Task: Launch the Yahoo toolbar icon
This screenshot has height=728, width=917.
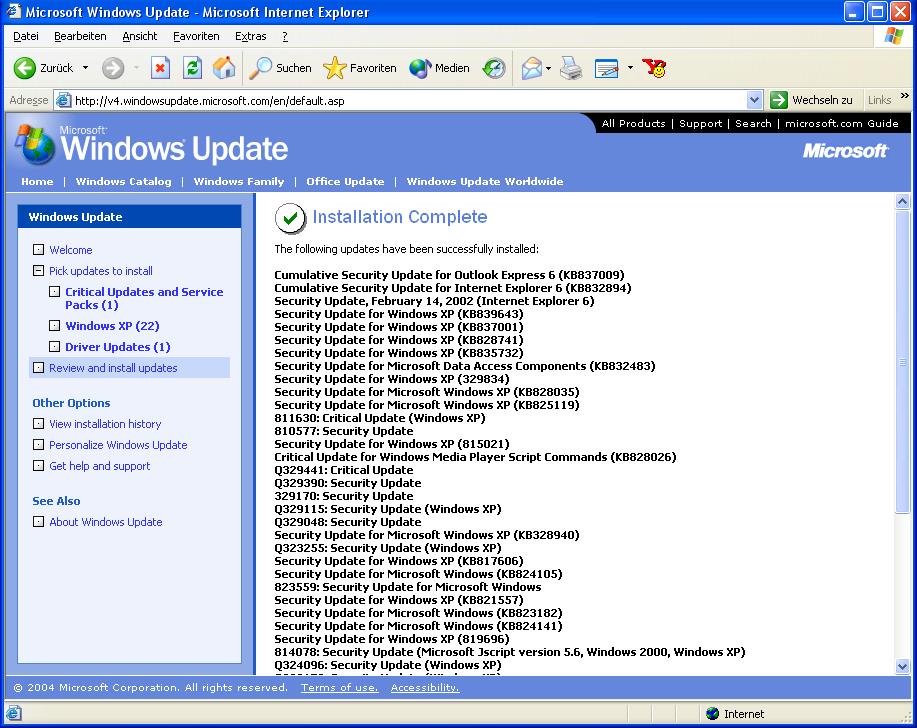Action: click(x=657, y=68)
